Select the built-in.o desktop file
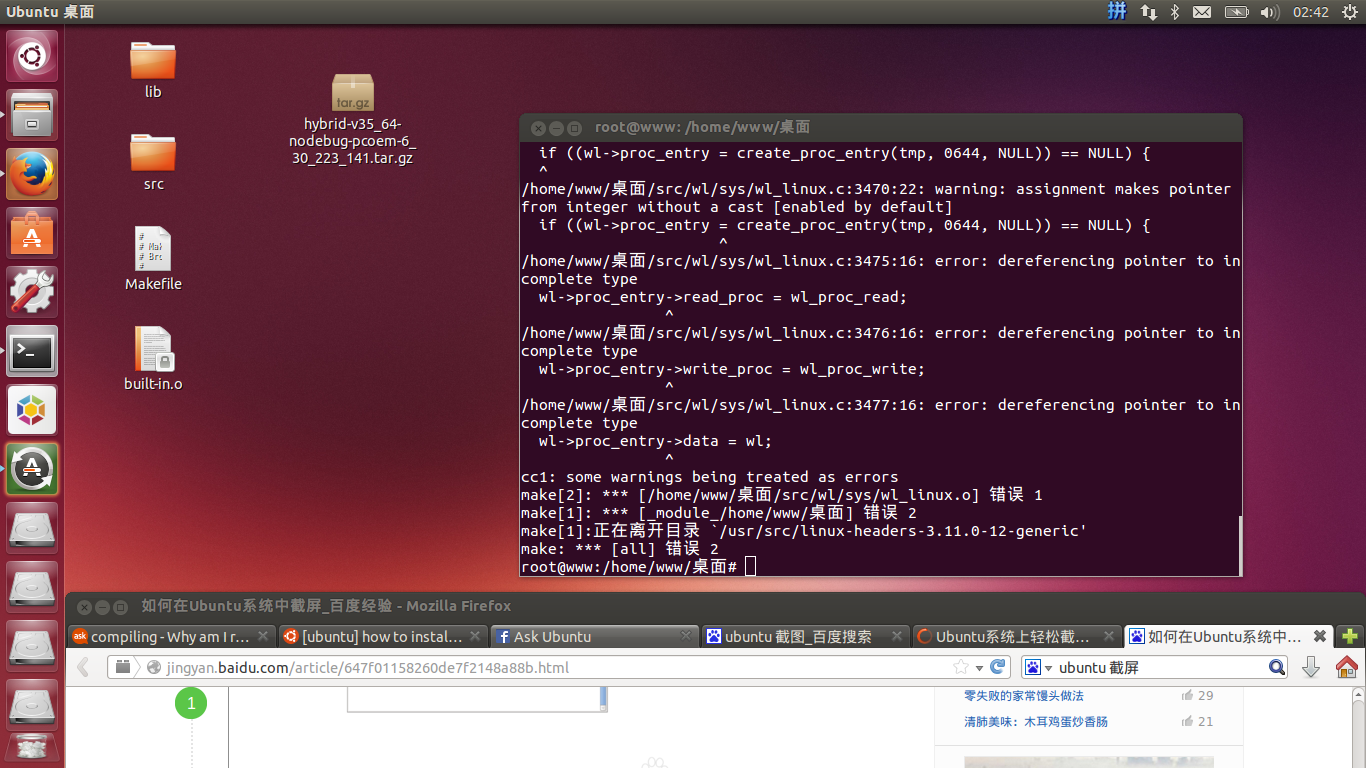1366x768 pixels. tap(153, 358)
